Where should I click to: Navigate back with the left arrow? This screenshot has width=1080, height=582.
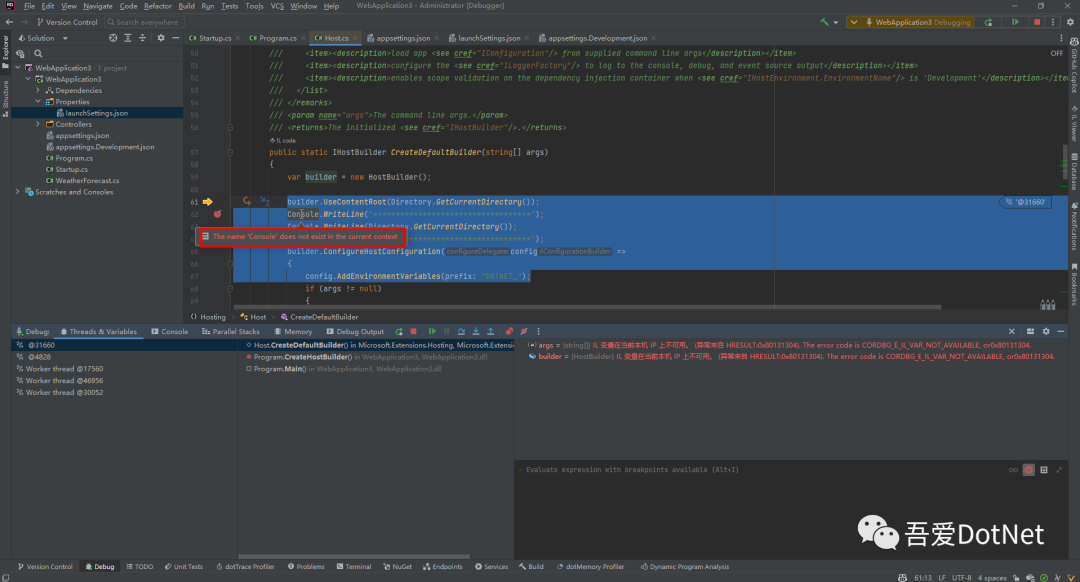(9, 22)
